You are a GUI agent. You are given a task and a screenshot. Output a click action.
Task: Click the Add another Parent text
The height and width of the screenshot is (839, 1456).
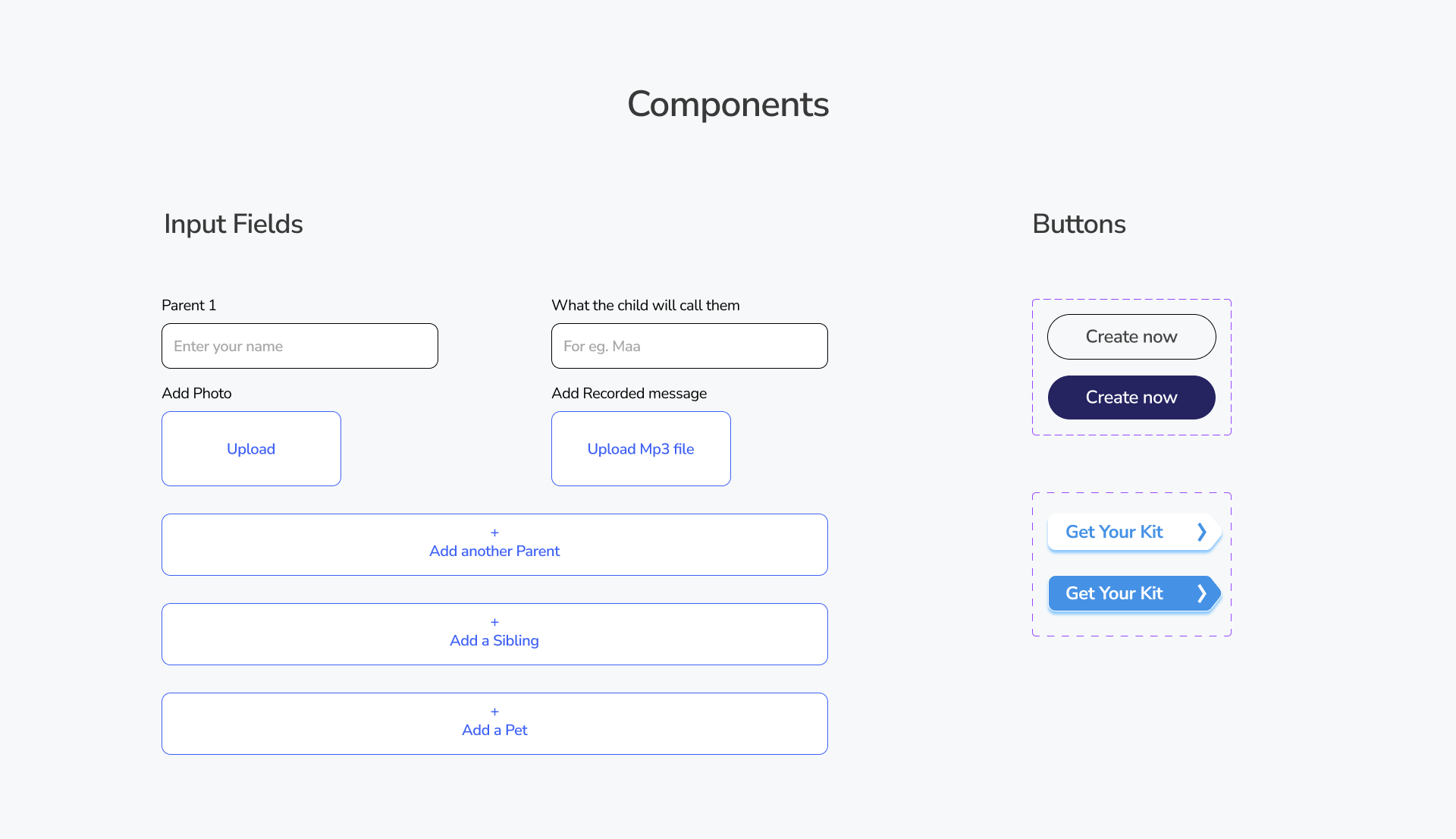494,551
